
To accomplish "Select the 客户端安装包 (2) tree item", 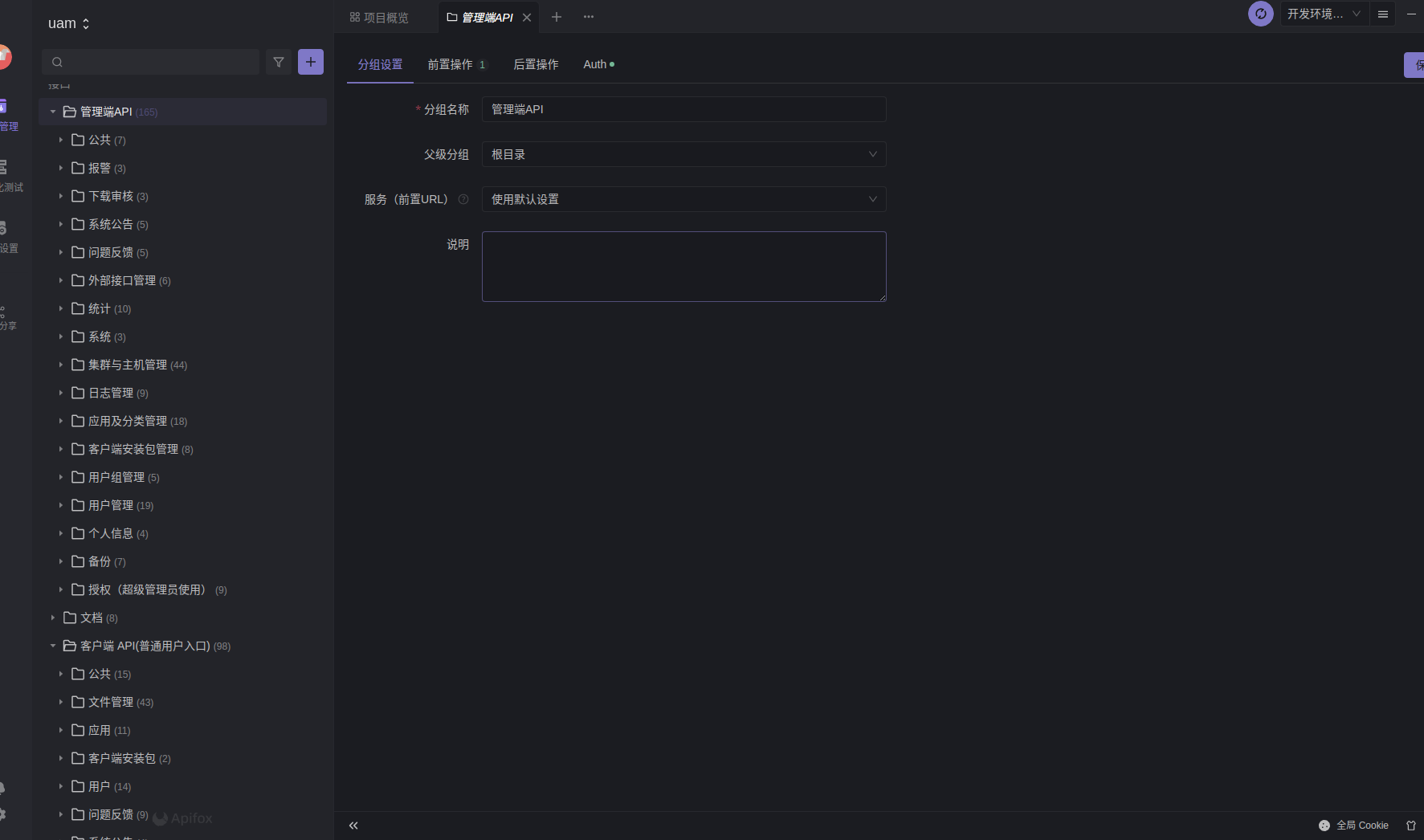I will pyautogui.click(x=182, y=758).
